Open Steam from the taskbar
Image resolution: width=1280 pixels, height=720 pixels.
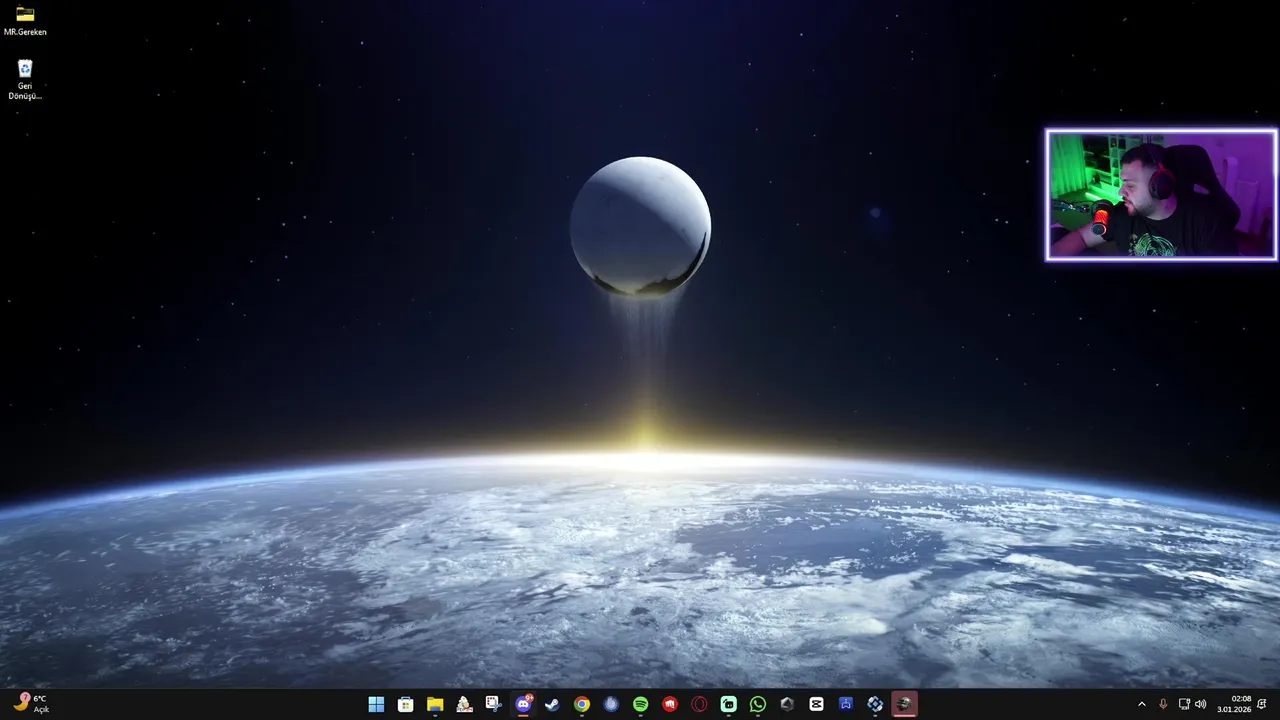pos(552,704)
